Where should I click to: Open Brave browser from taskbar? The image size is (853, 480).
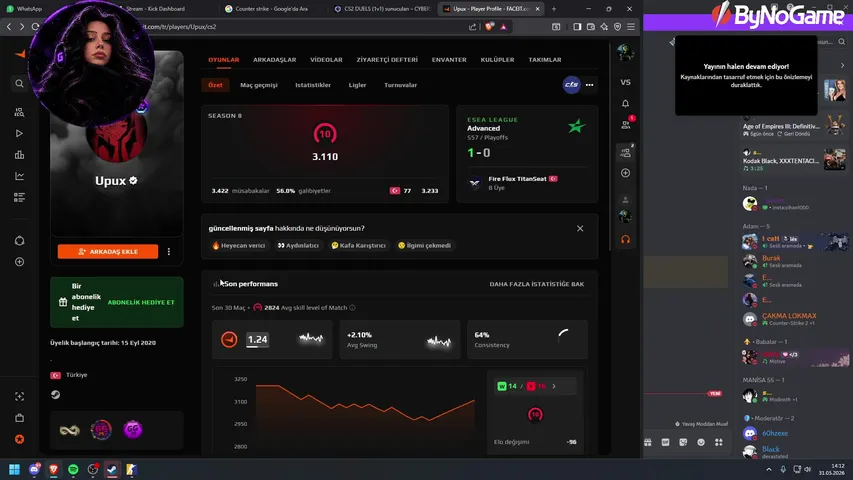point(53,469)
